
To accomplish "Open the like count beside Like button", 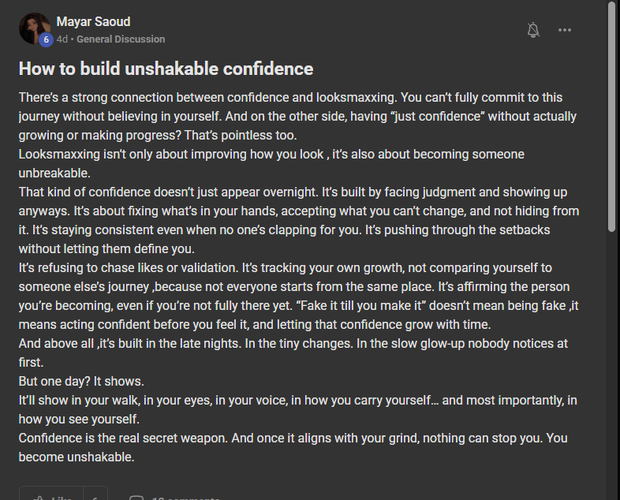I will (x=95, y=496).
